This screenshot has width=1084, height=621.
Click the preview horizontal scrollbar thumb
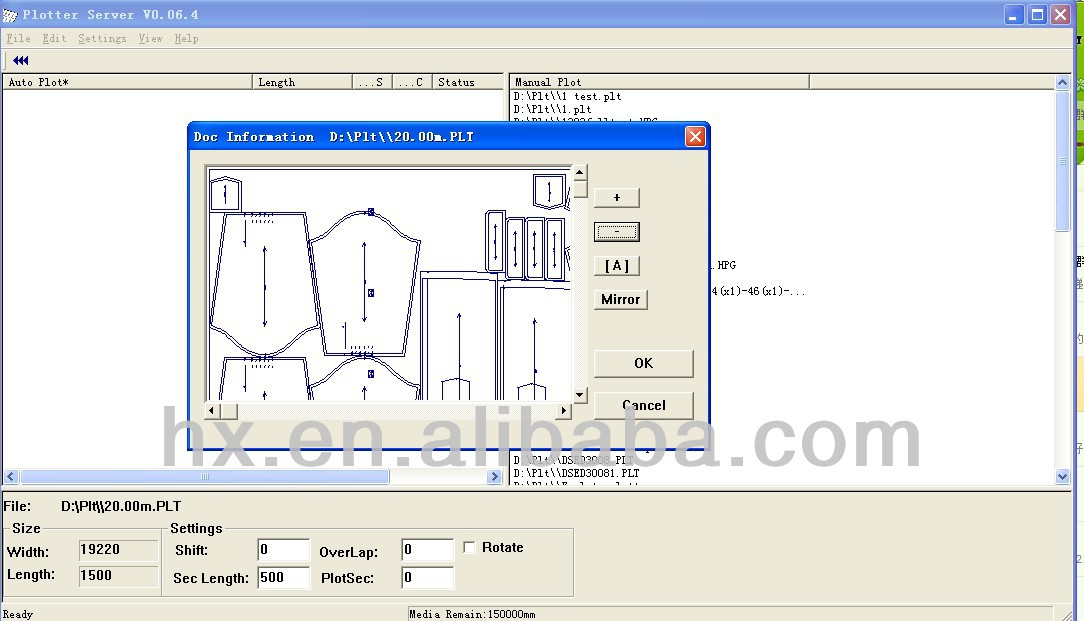[229, 411]
